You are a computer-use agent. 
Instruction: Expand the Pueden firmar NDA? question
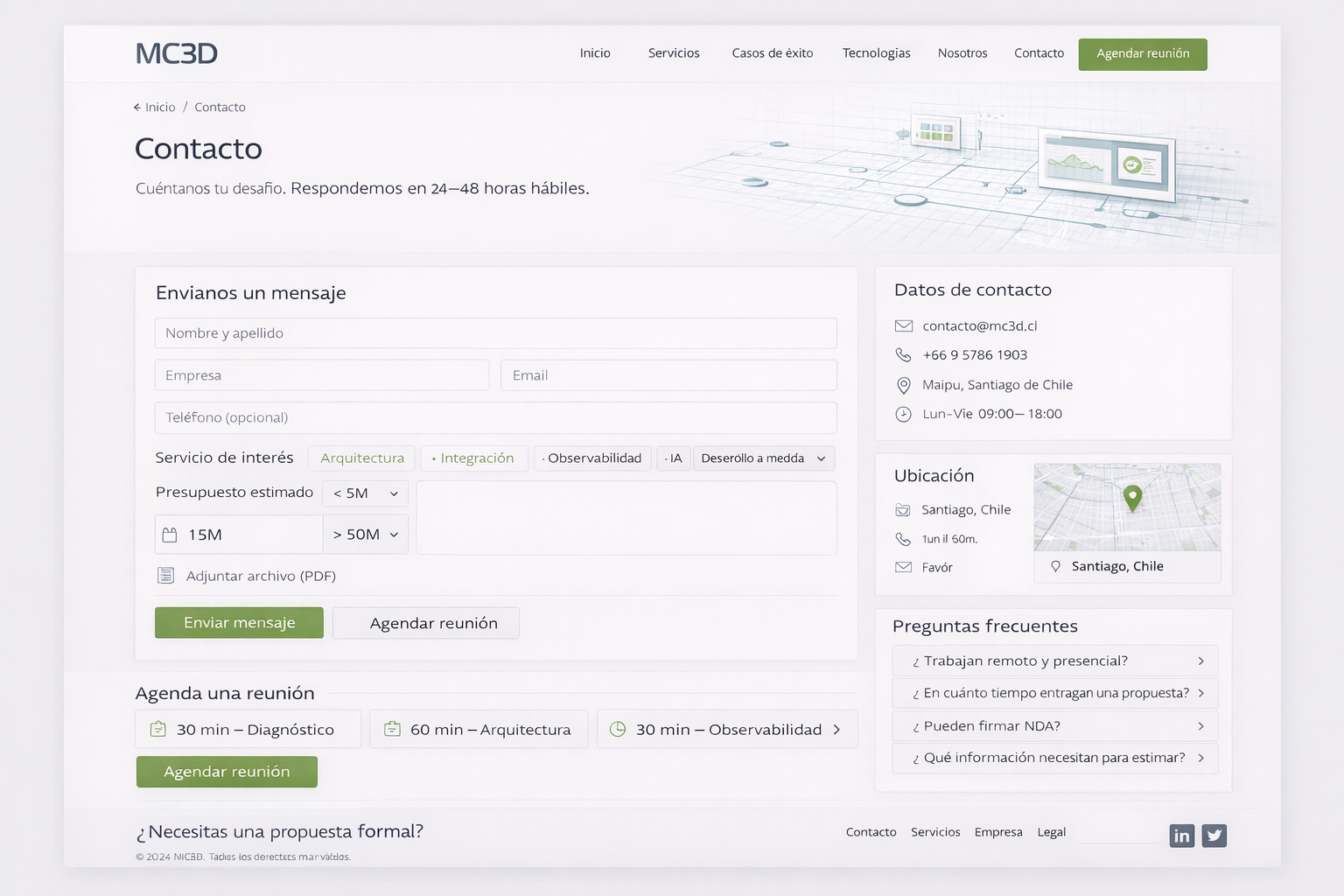(x=1054, y=726)
